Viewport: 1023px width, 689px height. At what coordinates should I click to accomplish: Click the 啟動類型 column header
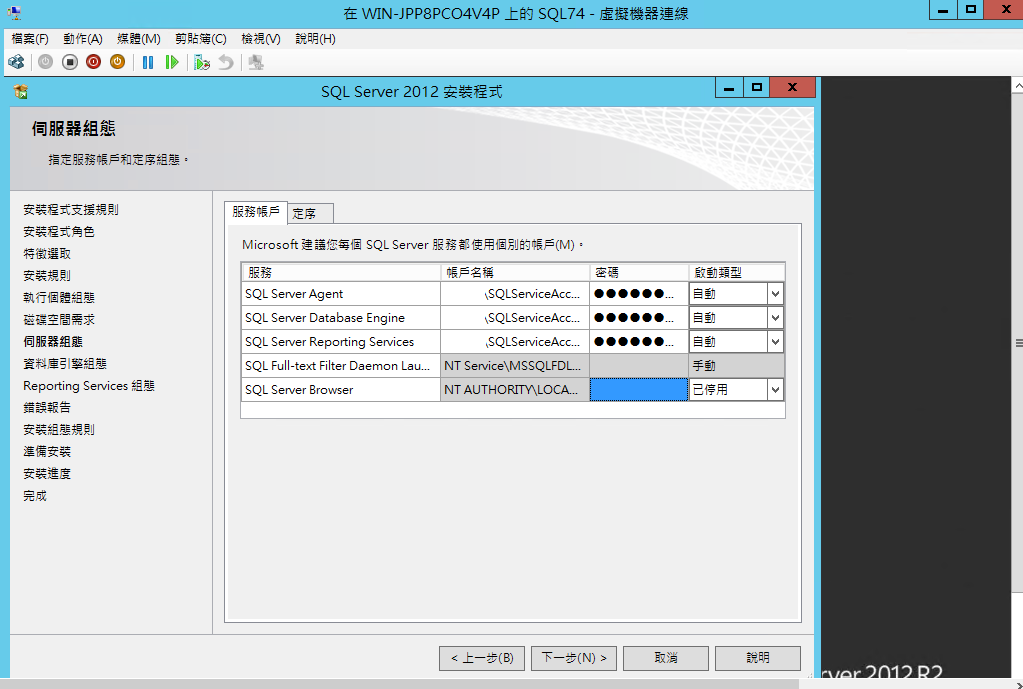coord(737,272)
